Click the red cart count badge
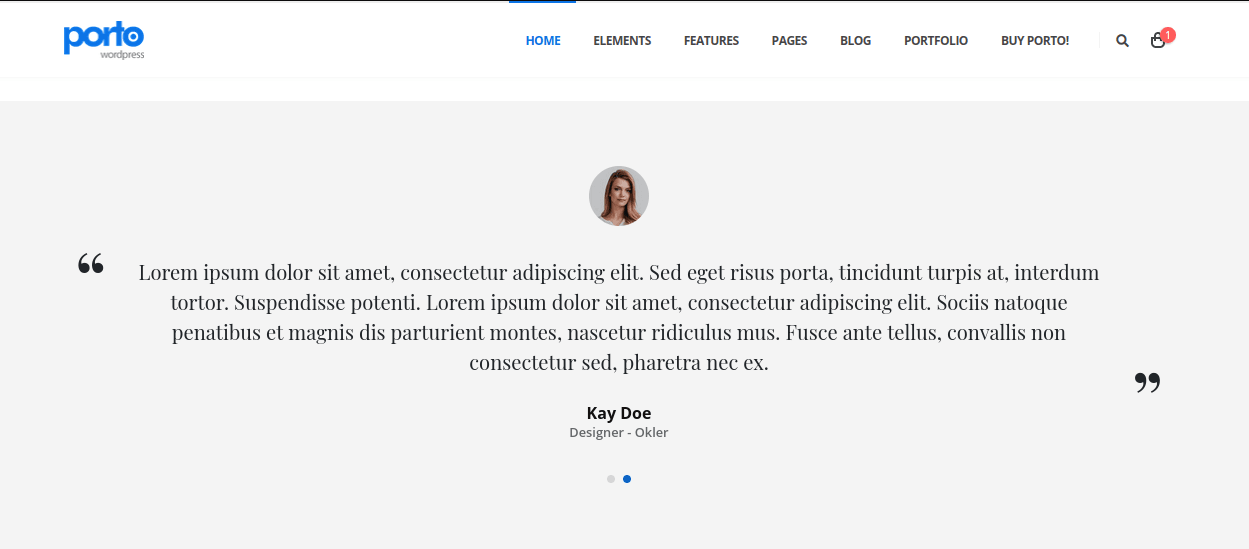This screenshot has width=1249, height=549. [1168, 34]
